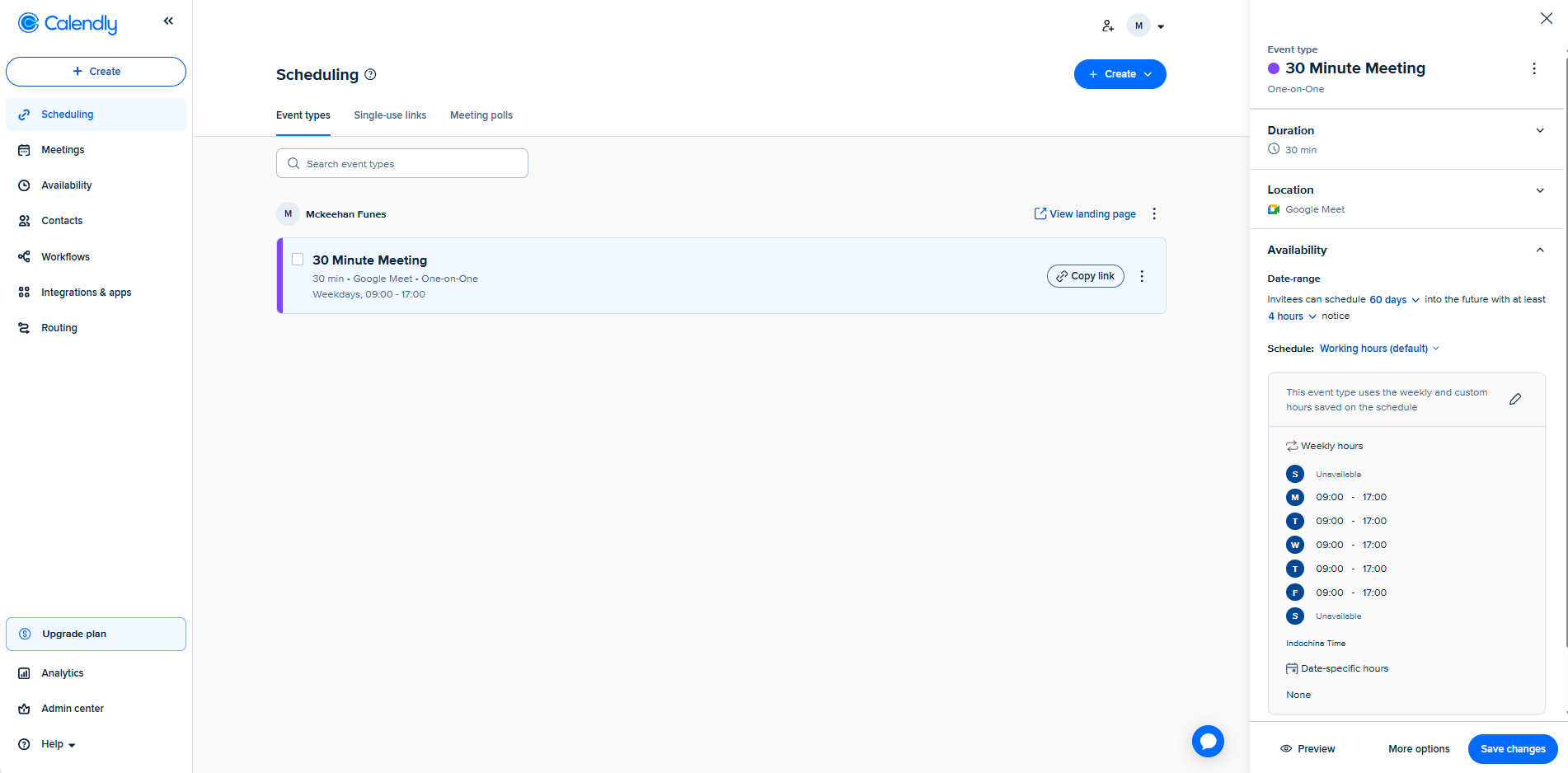Screen dimensions: 1568x773
Task: Click the Wednesday day circle icon
Action: coord(1295,545)
